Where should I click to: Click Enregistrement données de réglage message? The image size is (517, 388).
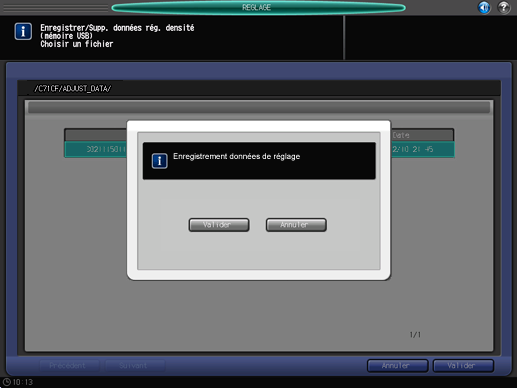pyautogui.click(x=236, y=156)
